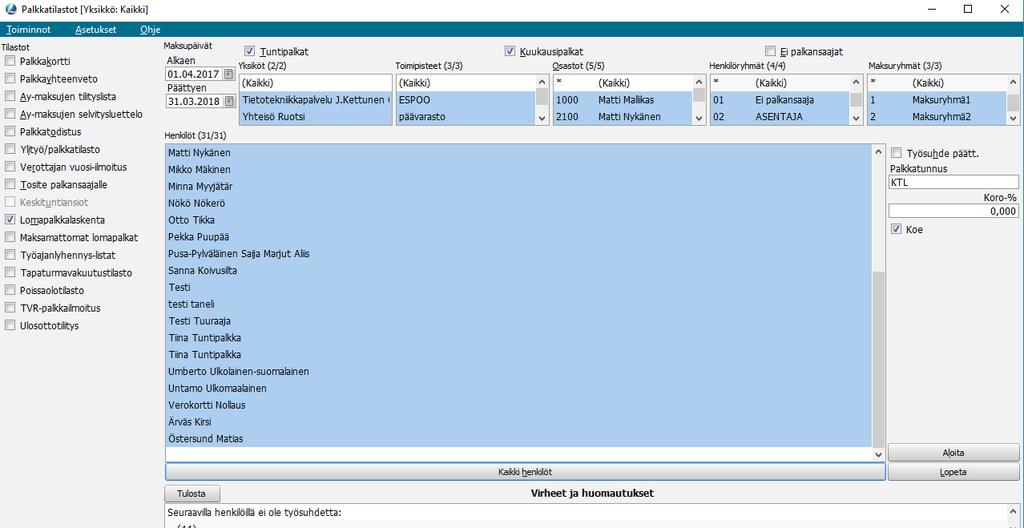Select Maksuryhmä2 in Maksuryhmät list

click(x=938, y=117)
